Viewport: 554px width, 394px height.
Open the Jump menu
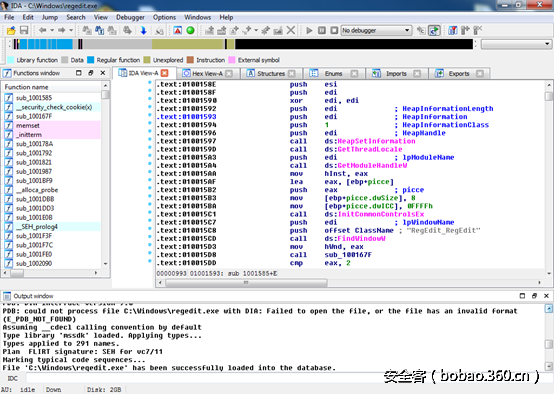[x=50, y=17]
